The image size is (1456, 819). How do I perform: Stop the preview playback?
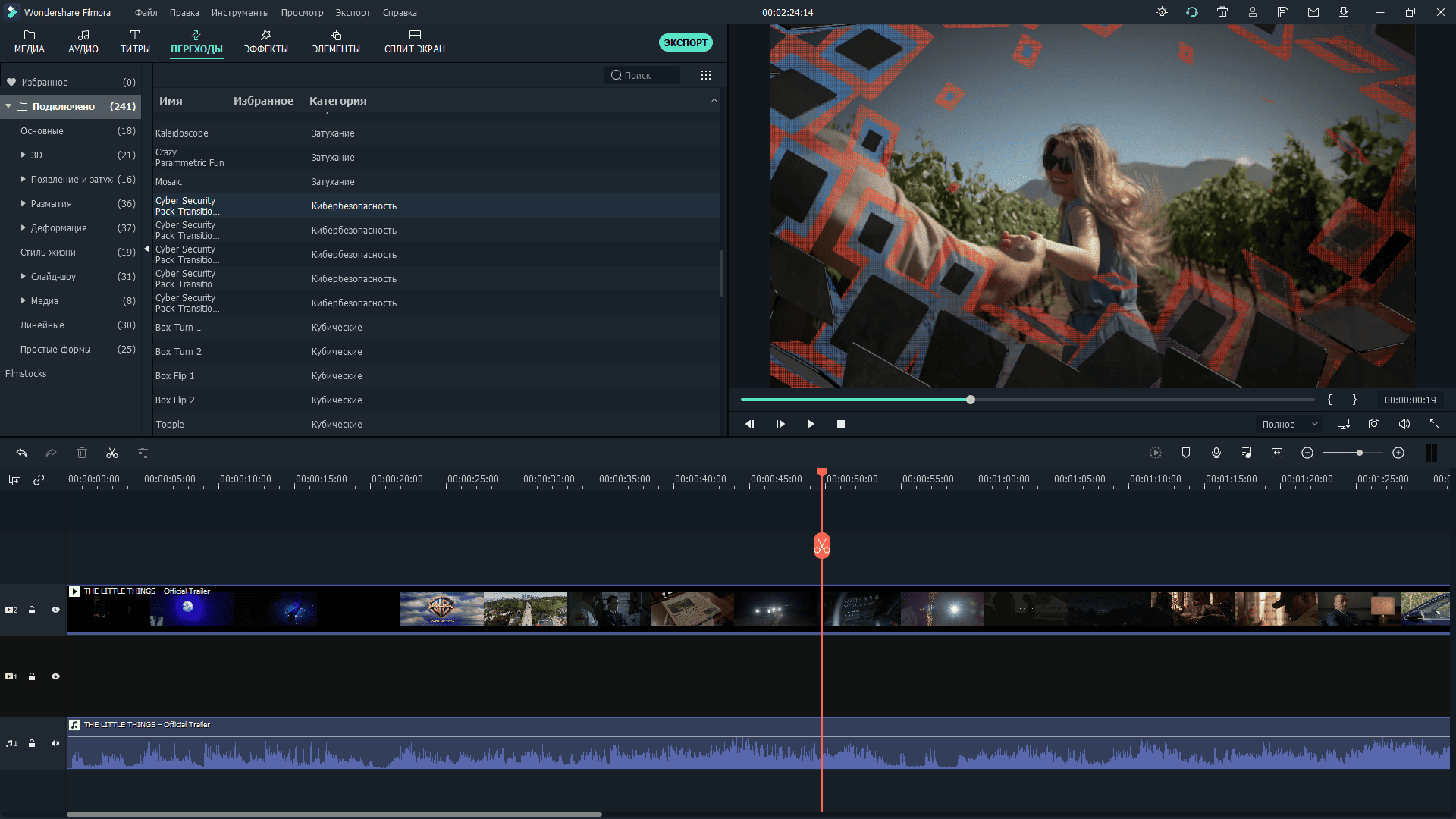(x=841, y=424)
